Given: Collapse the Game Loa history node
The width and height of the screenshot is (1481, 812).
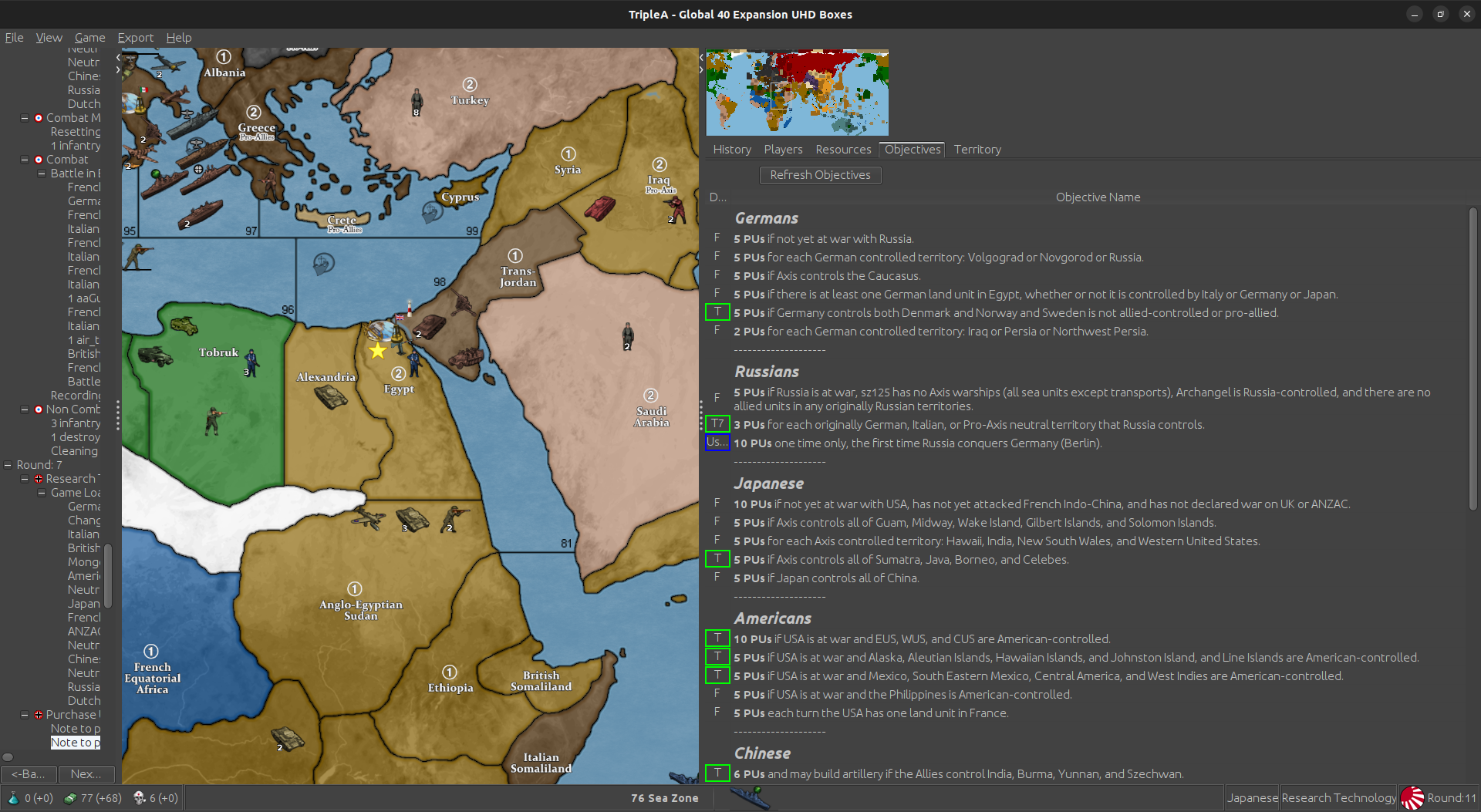Looking at the screenshot, I should (42, 493).
